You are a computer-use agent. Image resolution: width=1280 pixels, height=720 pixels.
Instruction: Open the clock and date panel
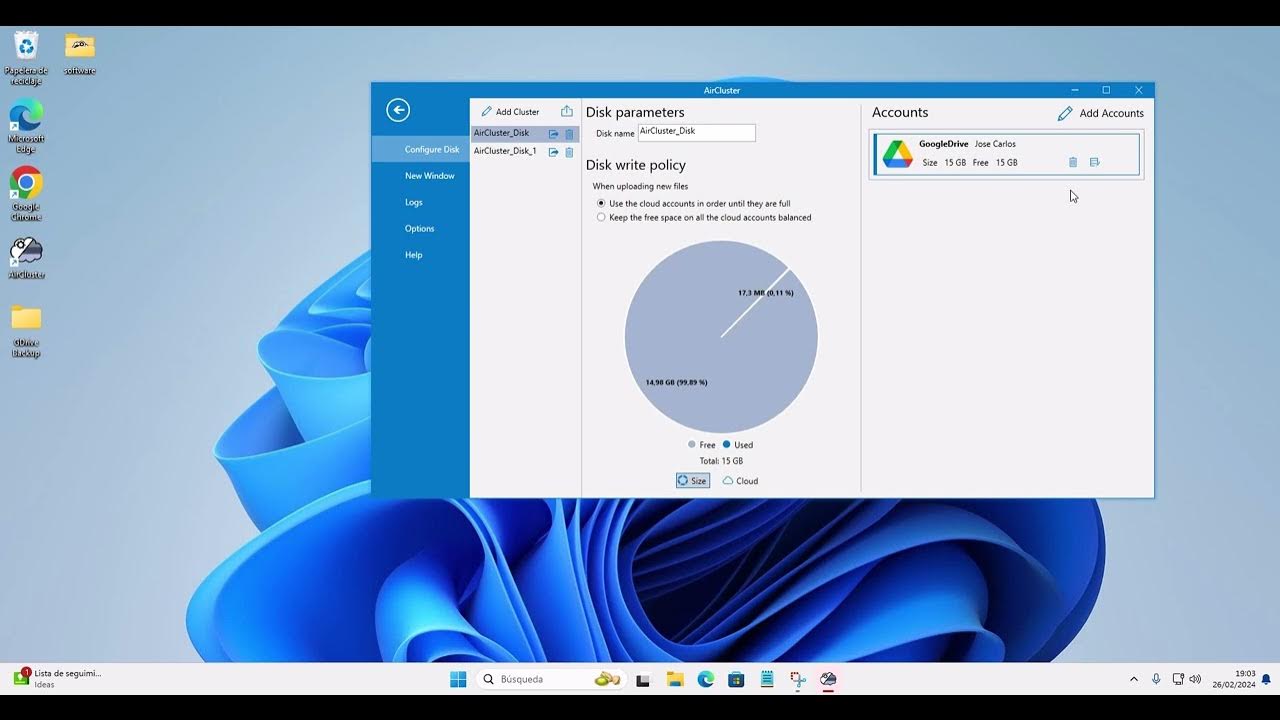[x=1234, y=679]
